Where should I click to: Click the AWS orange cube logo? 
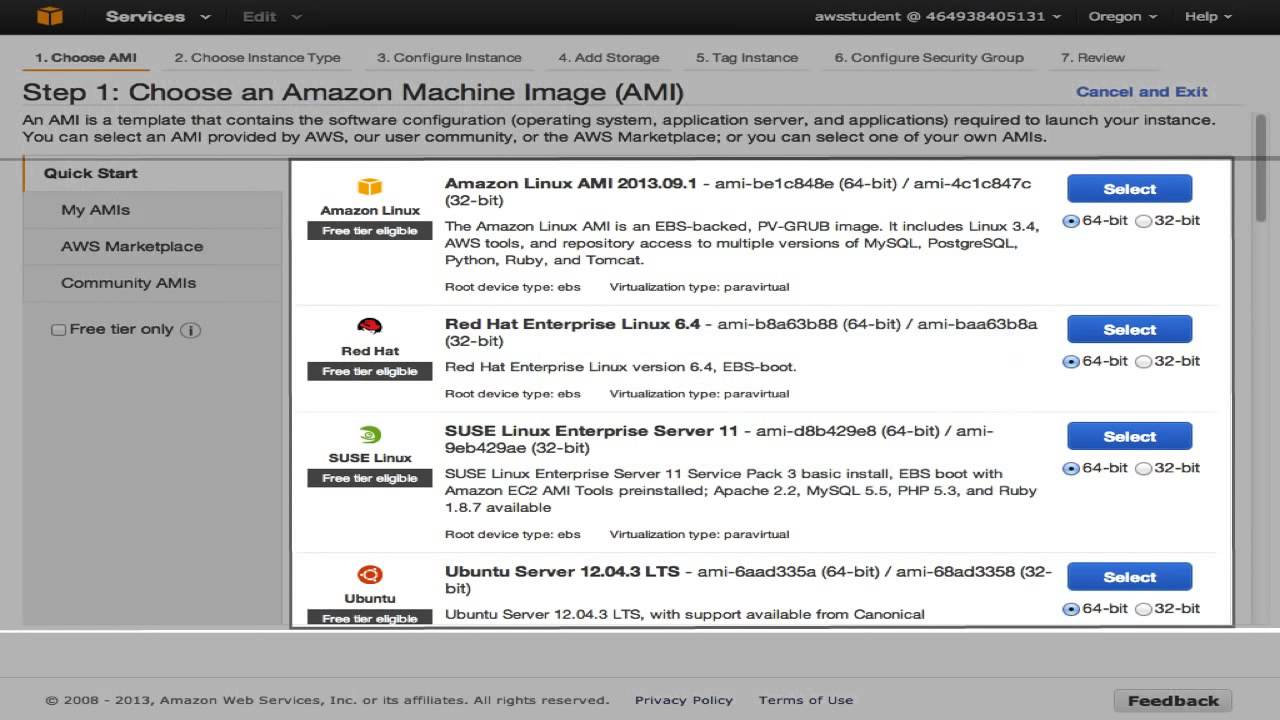49,15
